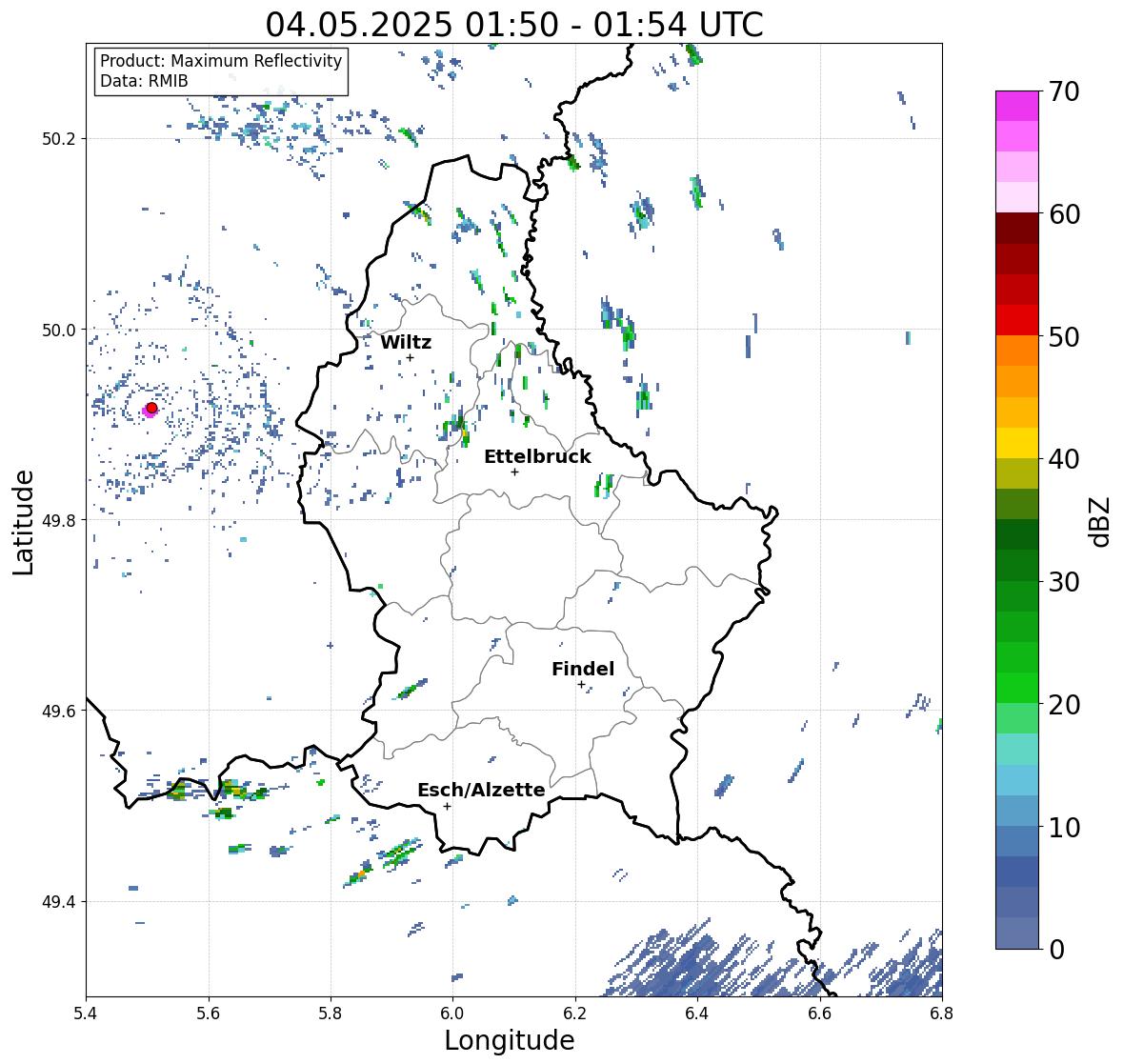Click the 10 tick on the colorbar
The image size is (1123, 1064).
point(1063,827)
